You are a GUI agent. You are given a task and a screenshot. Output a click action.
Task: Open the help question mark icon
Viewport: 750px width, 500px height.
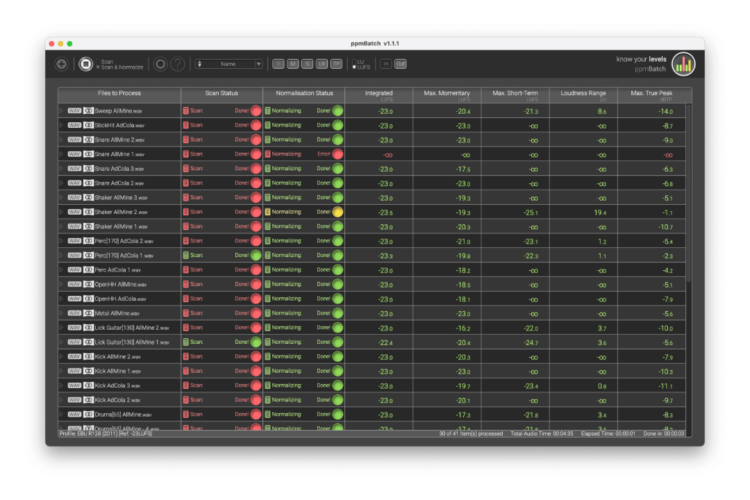[x=177, y=64]
